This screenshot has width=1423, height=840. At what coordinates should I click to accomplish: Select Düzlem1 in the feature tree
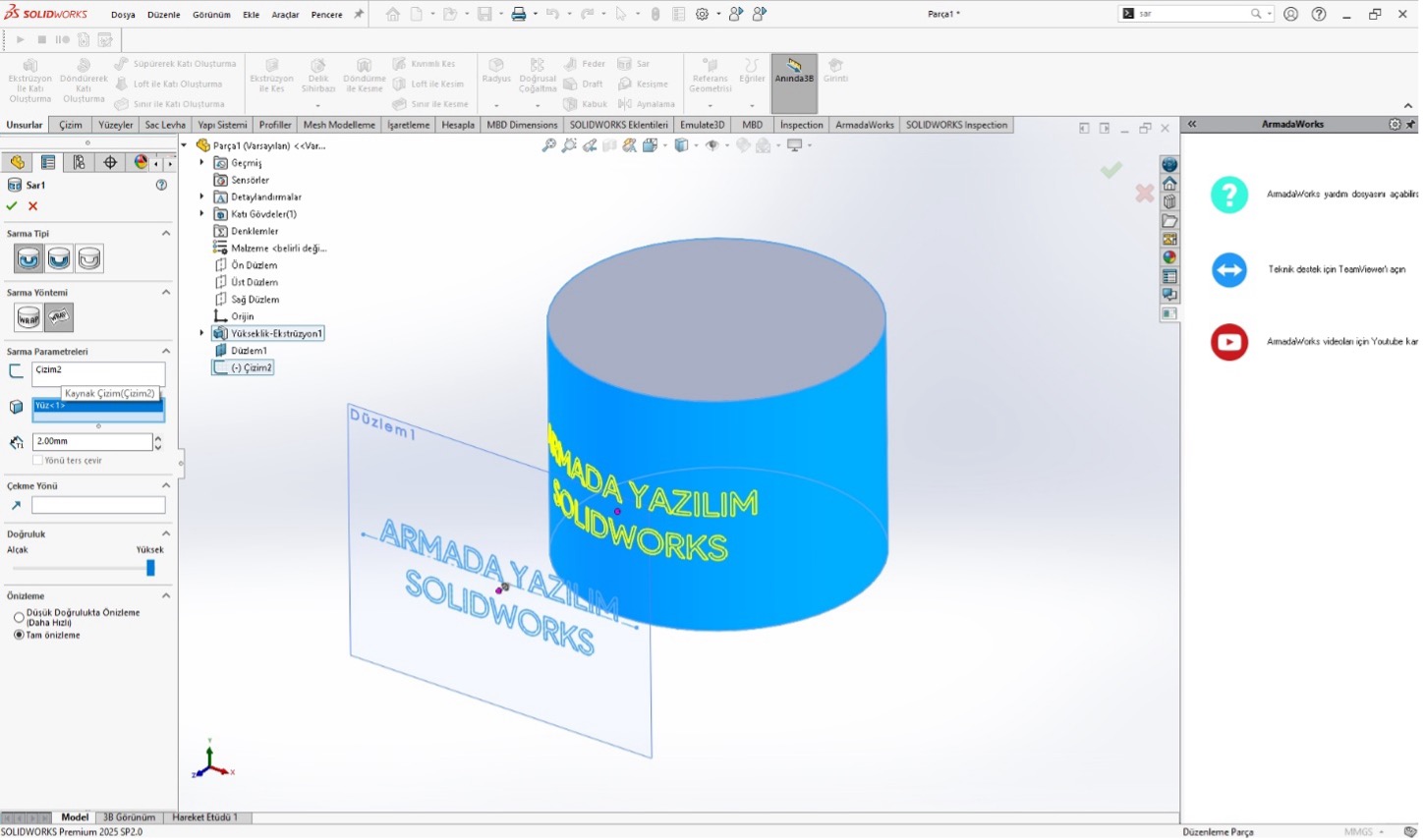point(241,351)
